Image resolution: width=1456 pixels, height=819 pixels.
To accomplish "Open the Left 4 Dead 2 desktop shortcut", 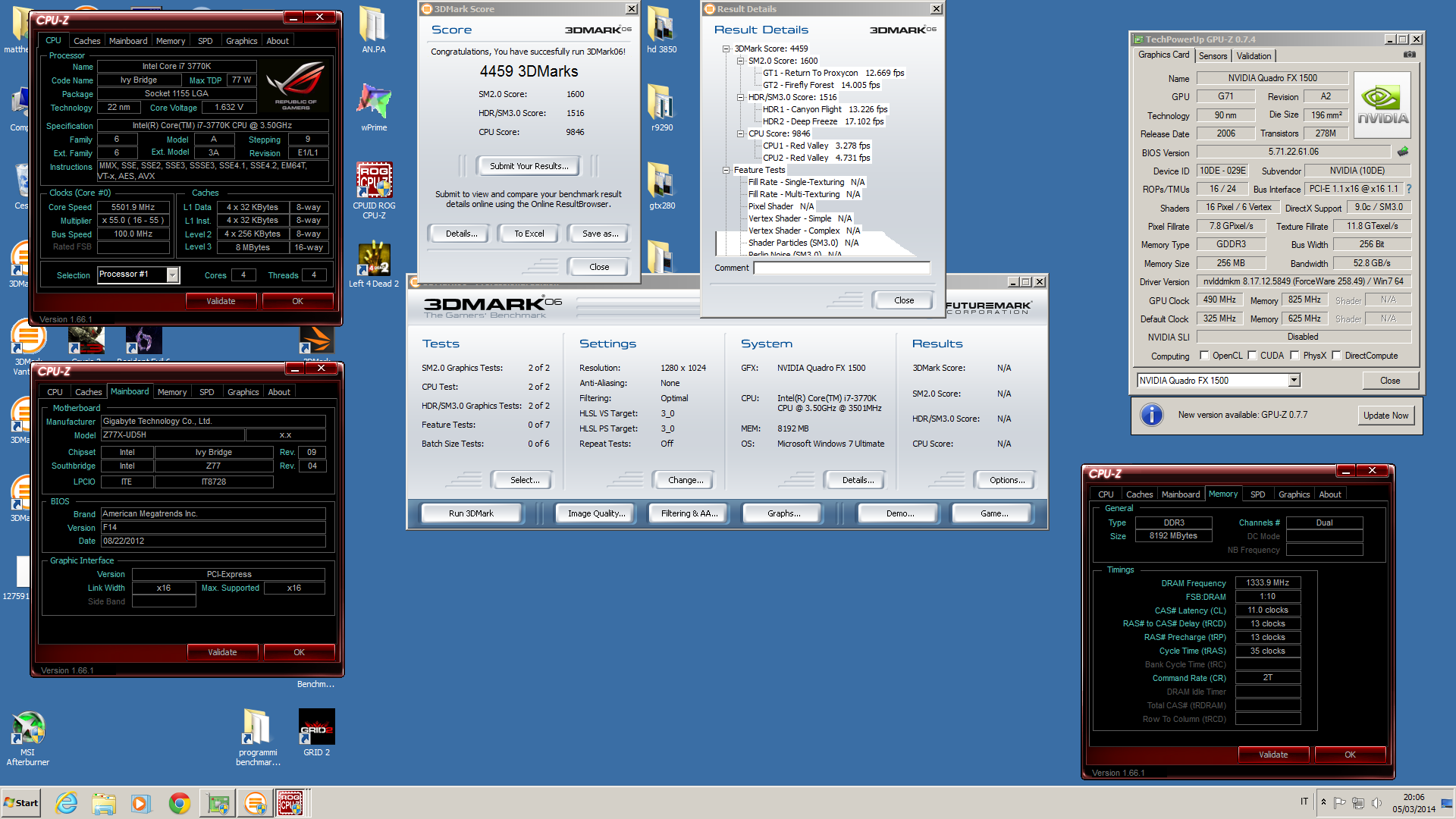I will pos(374,264).
